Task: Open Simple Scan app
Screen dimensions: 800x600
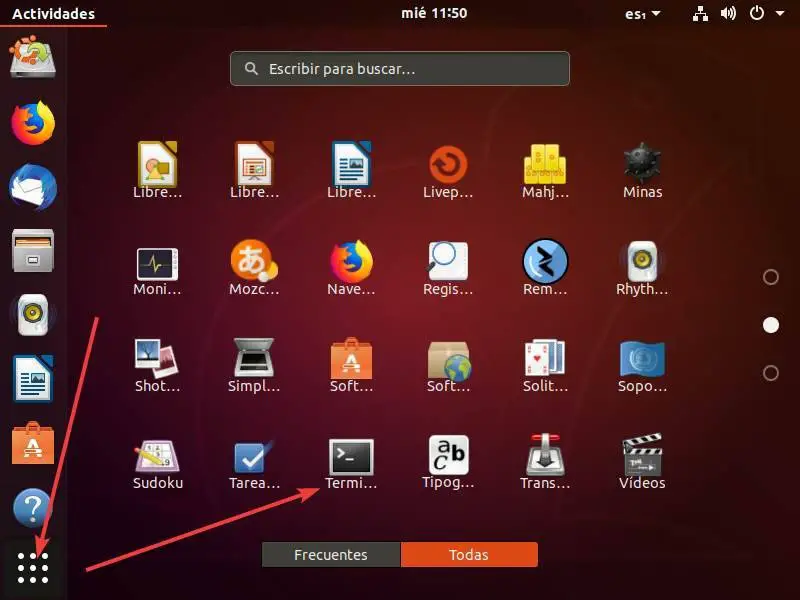Action: pyautogui.click(x=254, y=358)
